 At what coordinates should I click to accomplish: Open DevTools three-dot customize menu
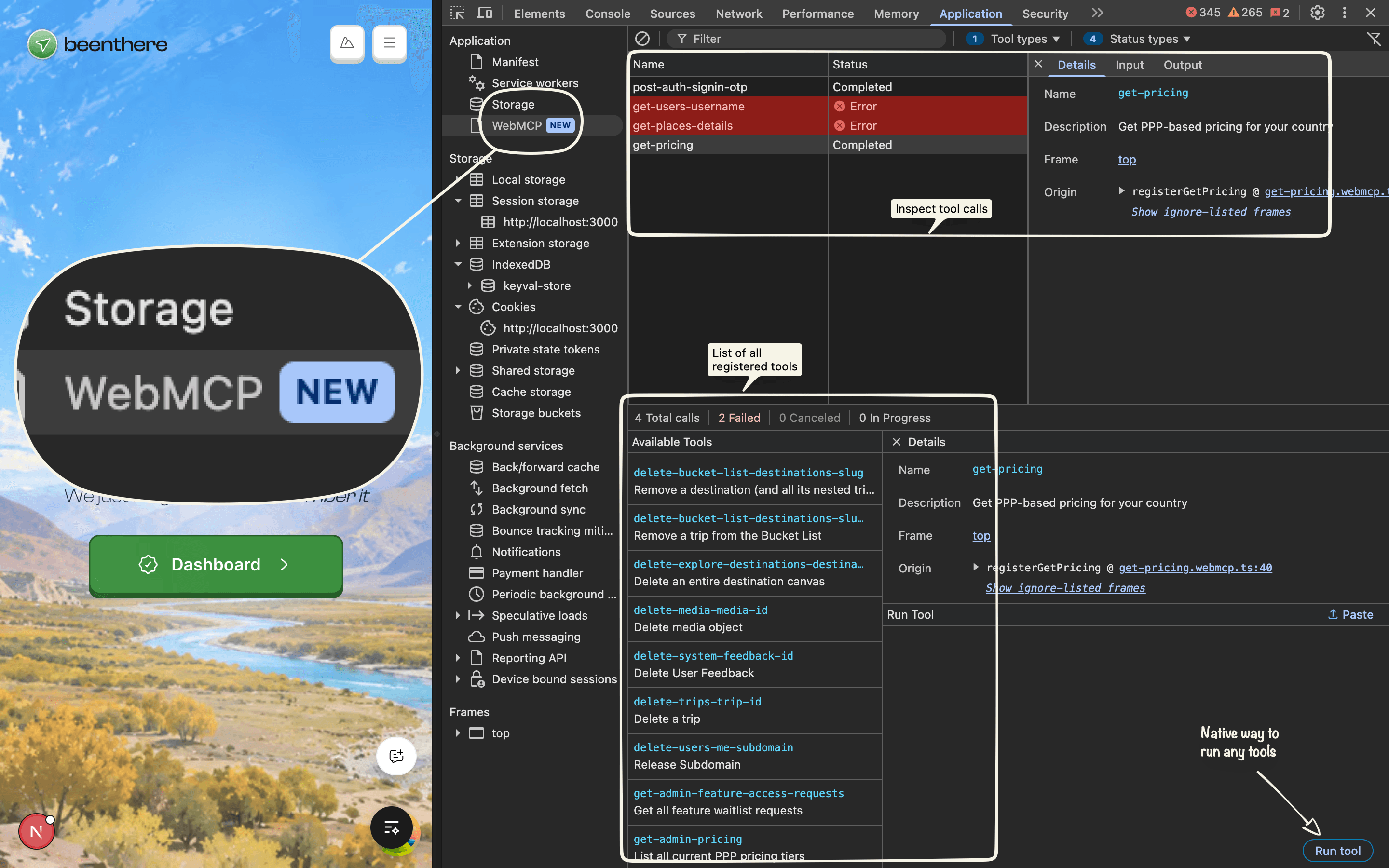click(1344, 13)
